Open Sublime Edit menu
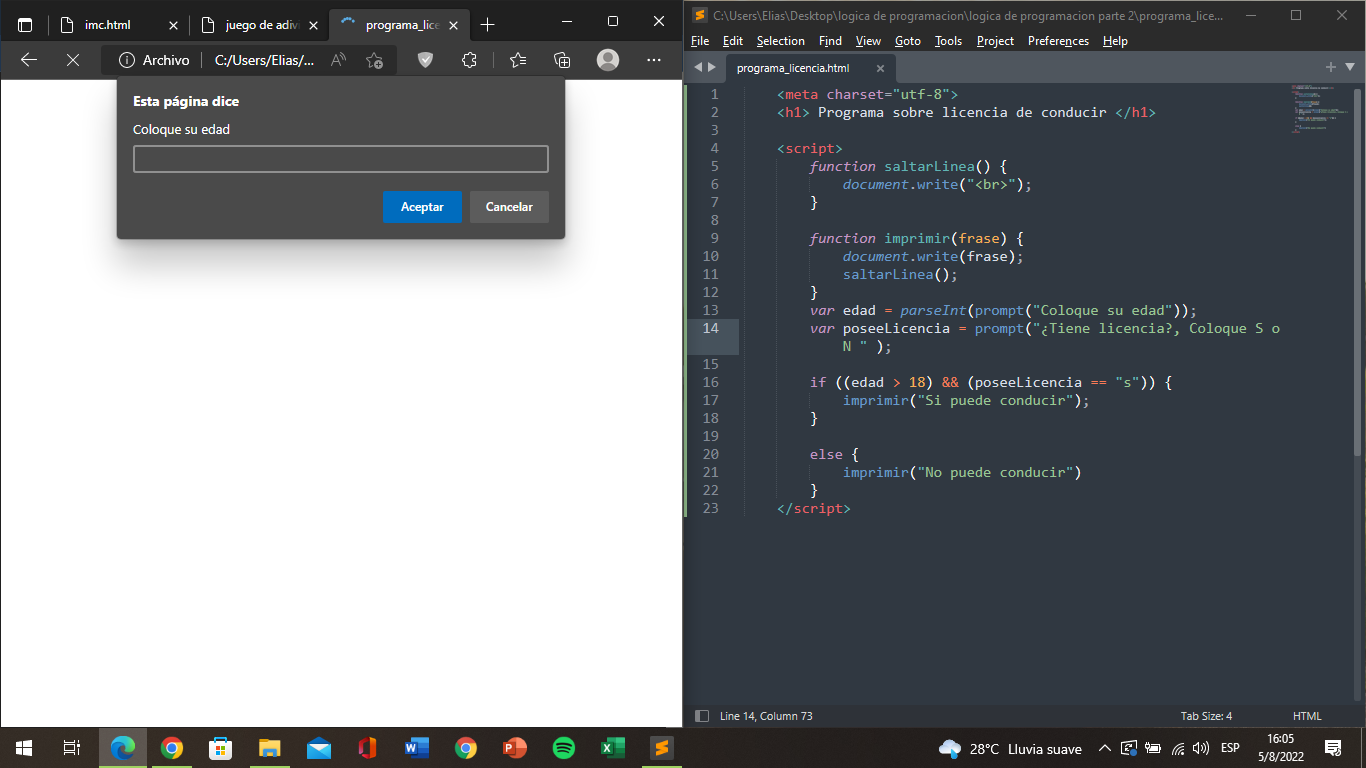The width and height of the screenshot is (1366, 768). pyautogui.click(x=733, y=41)
